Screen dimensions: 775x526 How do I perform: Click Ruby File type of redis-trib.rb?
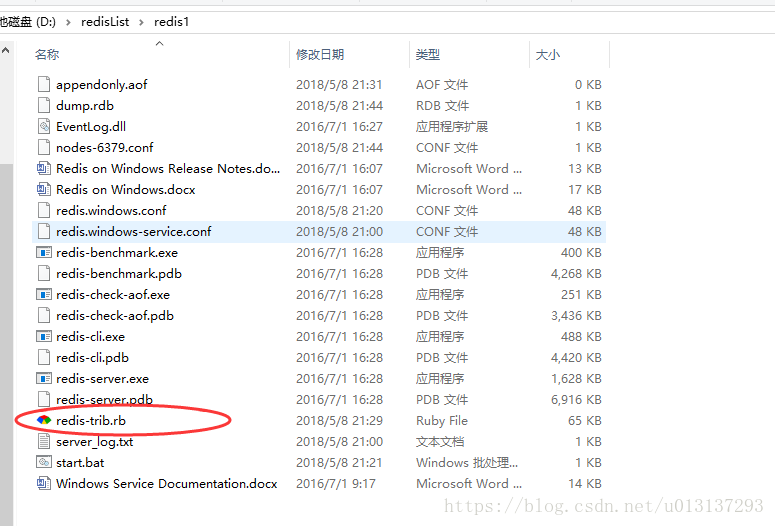click(x=442, y=421)
